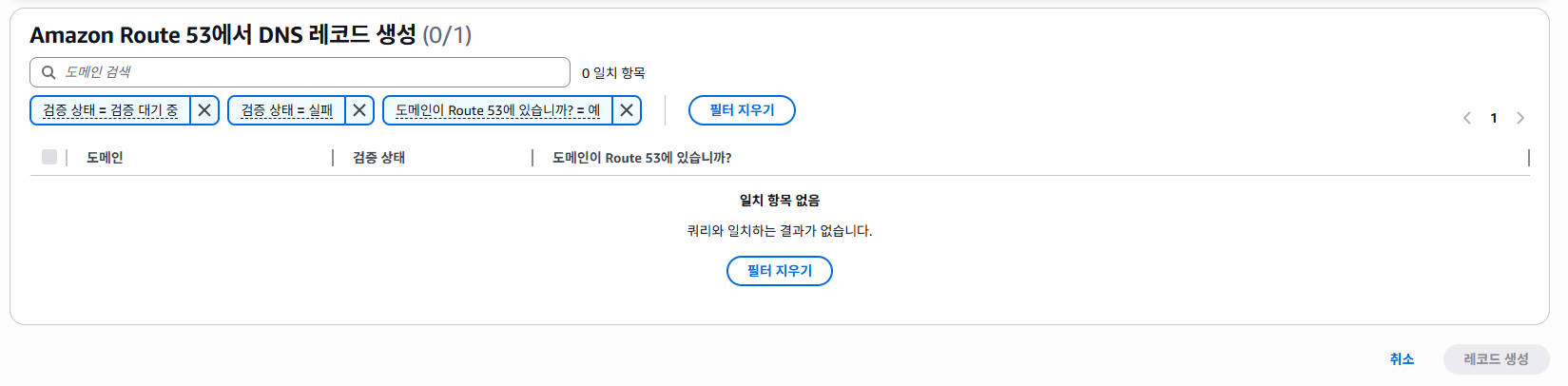Edit the 검증 상태 = 실패 filter token

coord(286,110)
